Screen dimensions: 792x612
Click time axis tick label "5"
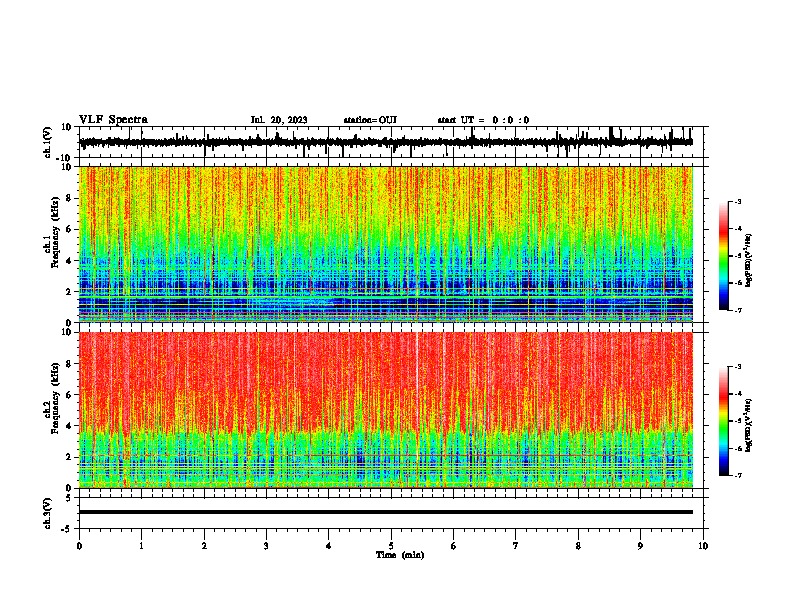(x=391, y=546)
